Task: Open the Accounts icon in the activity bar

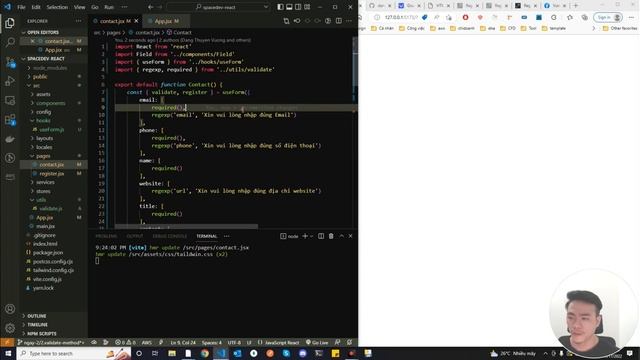Action: tap(10, 309)
